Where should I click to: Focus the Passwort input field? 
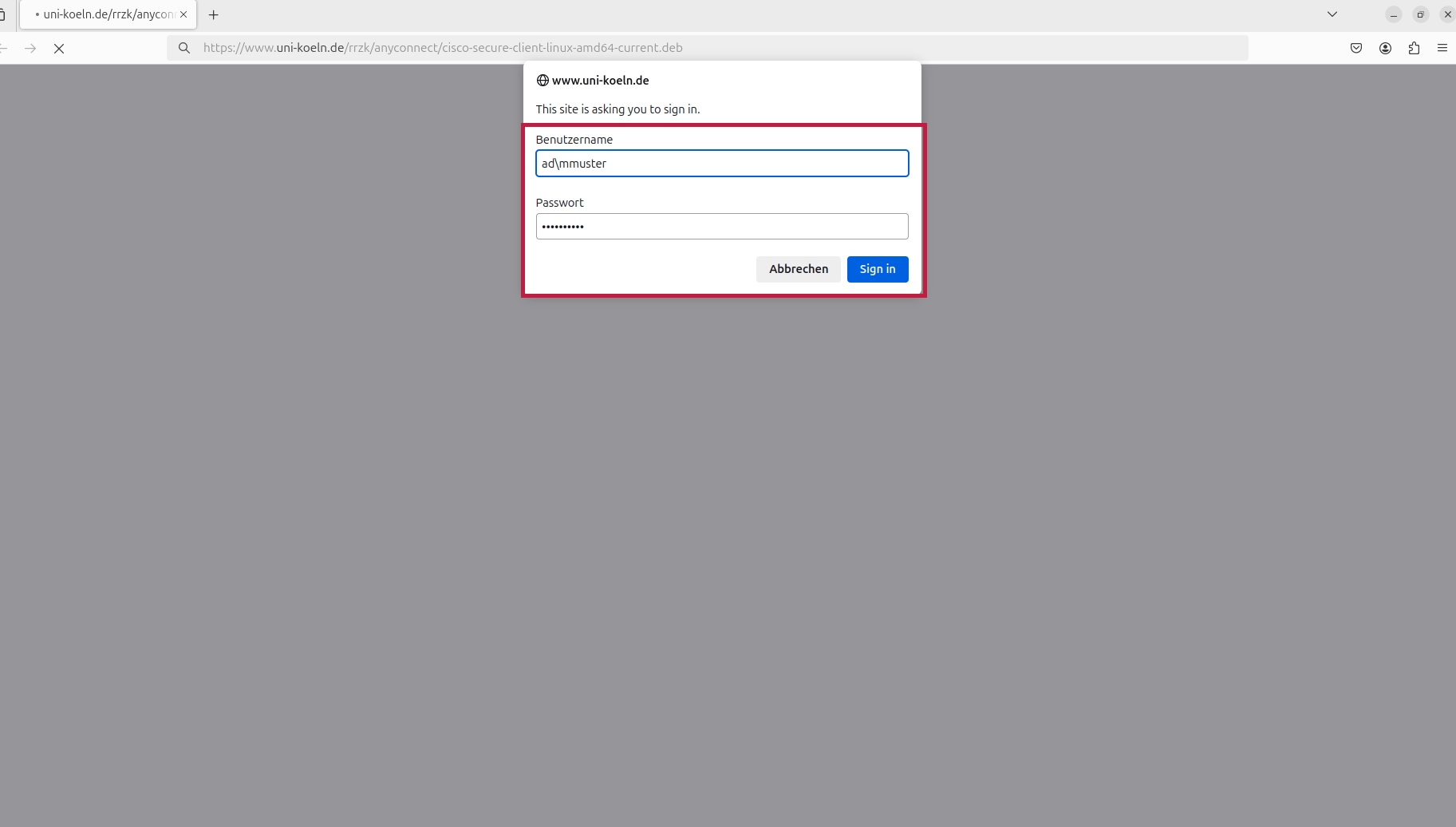tap(722, 226)
